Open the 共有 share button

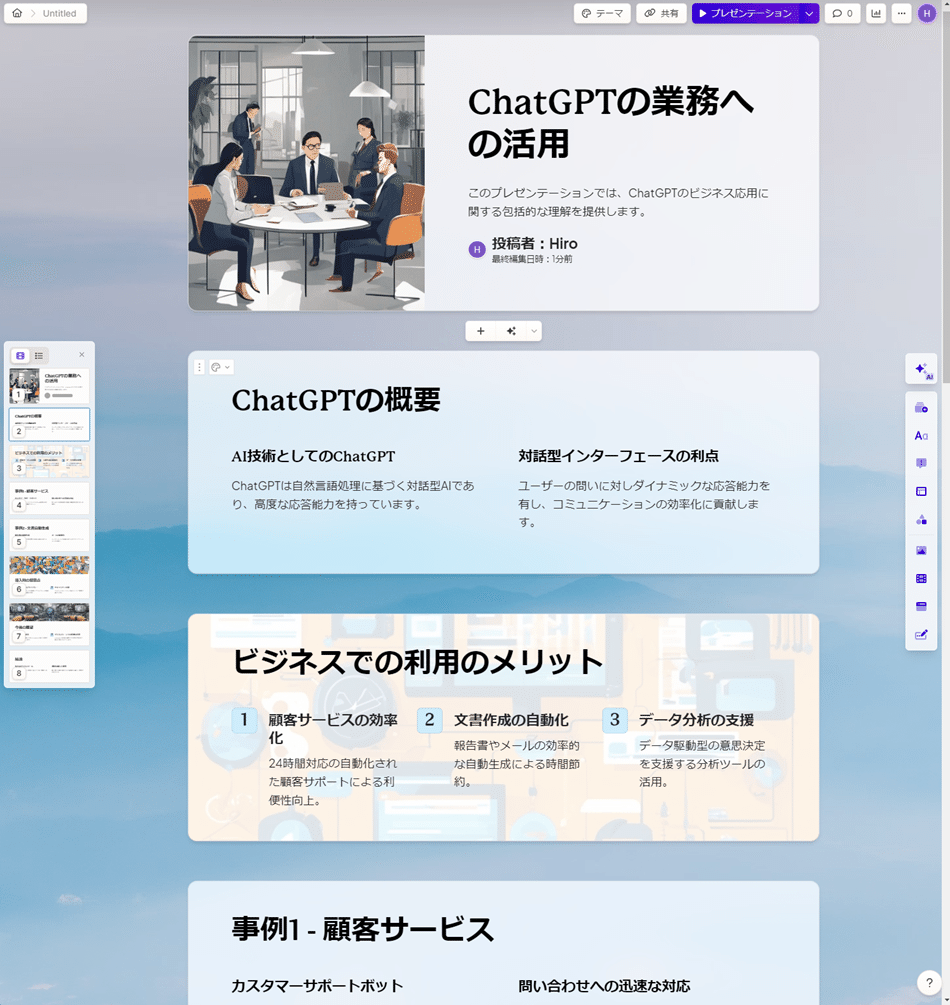[662, 13]
